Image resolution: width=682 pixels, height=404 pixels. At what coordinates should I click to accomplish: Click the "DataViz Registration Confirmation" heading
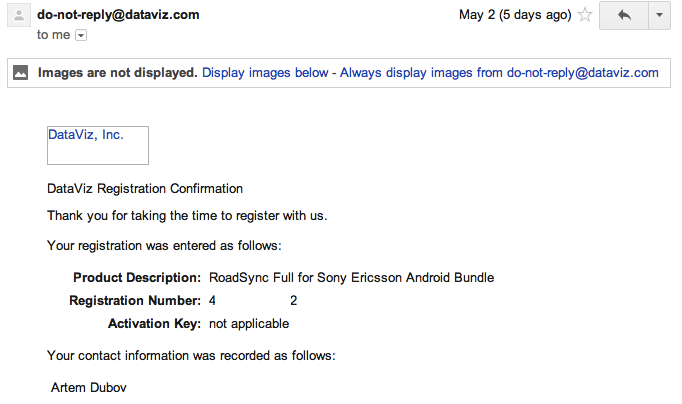pyautogui.click(x=145, y=188)
